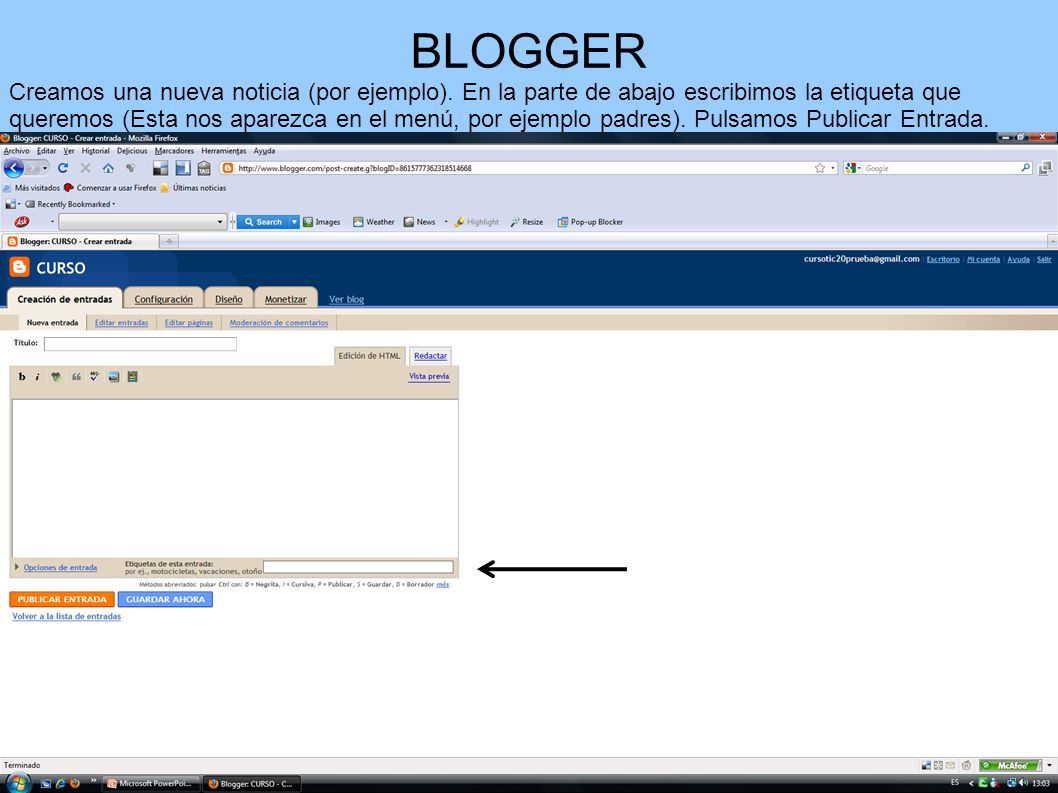The image size is (1058, 793).
Task: Click the blockquote icon in editor
Action: 76,377
